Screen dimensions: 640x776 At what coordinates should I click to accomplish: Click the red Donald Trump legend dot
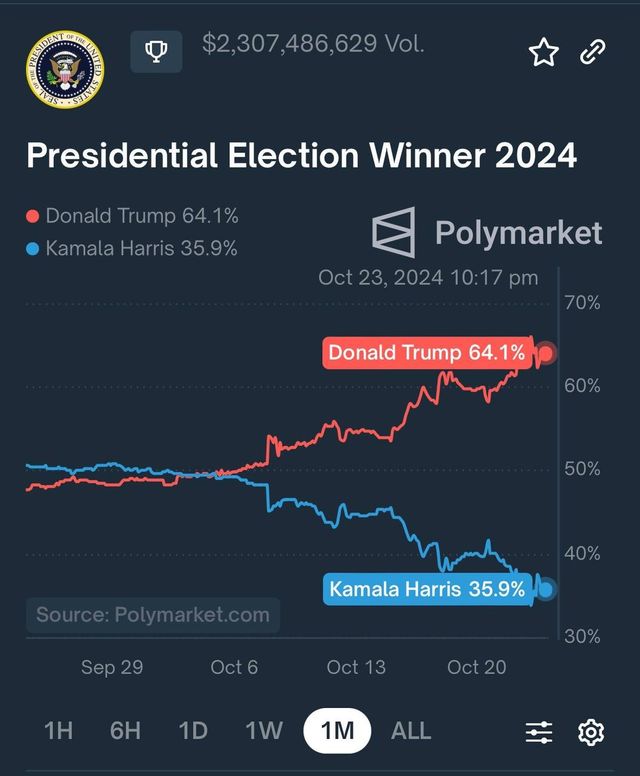pyautogui.click(x=32, y=216)
